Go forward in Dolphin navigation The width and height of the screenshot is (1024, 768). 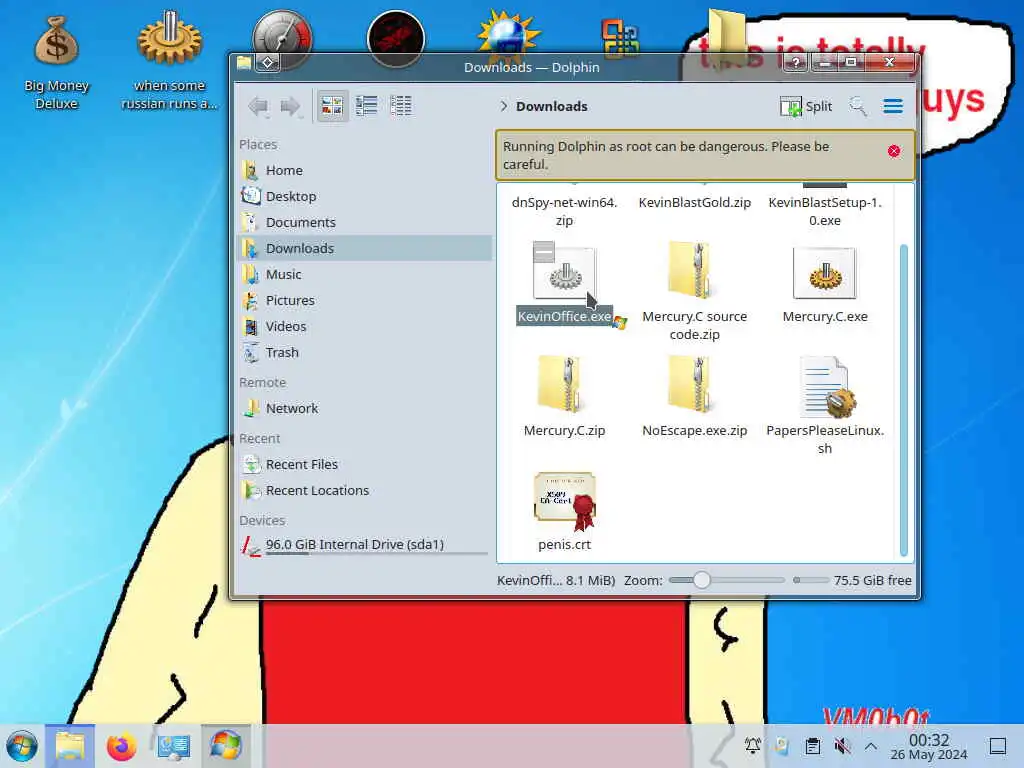(291, 106)
